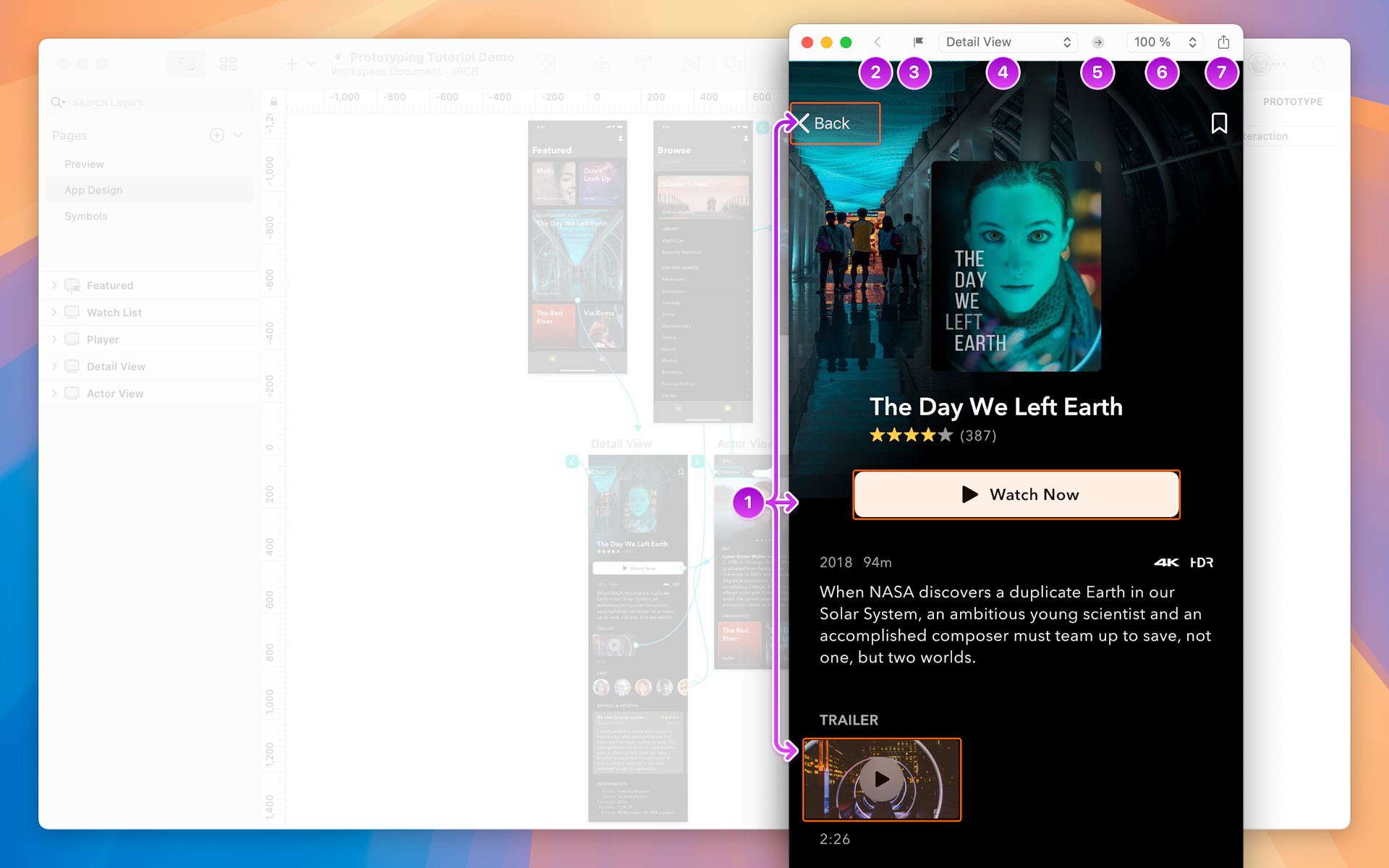Click the forward navigation arrow in preview toolbar
1389x868 pixels.
click(1097, 42)
